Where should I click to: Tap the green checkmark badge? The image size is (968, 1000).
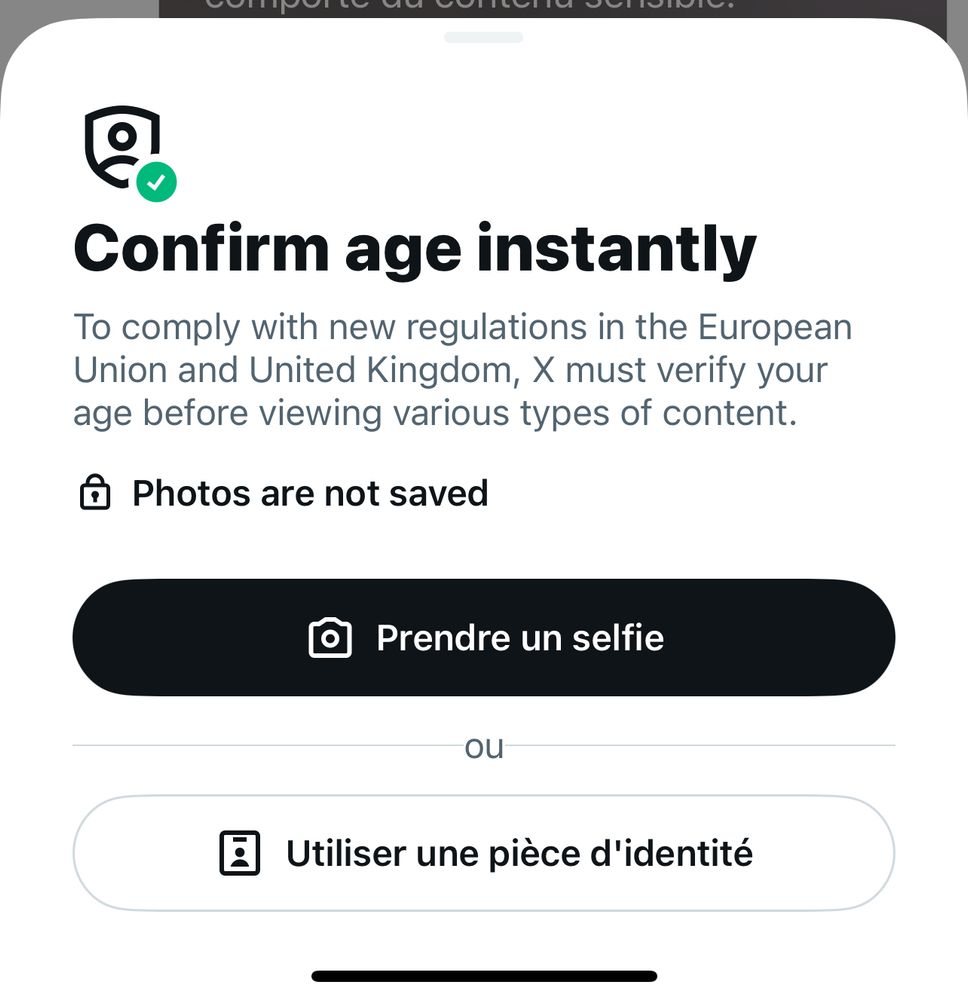156,182
